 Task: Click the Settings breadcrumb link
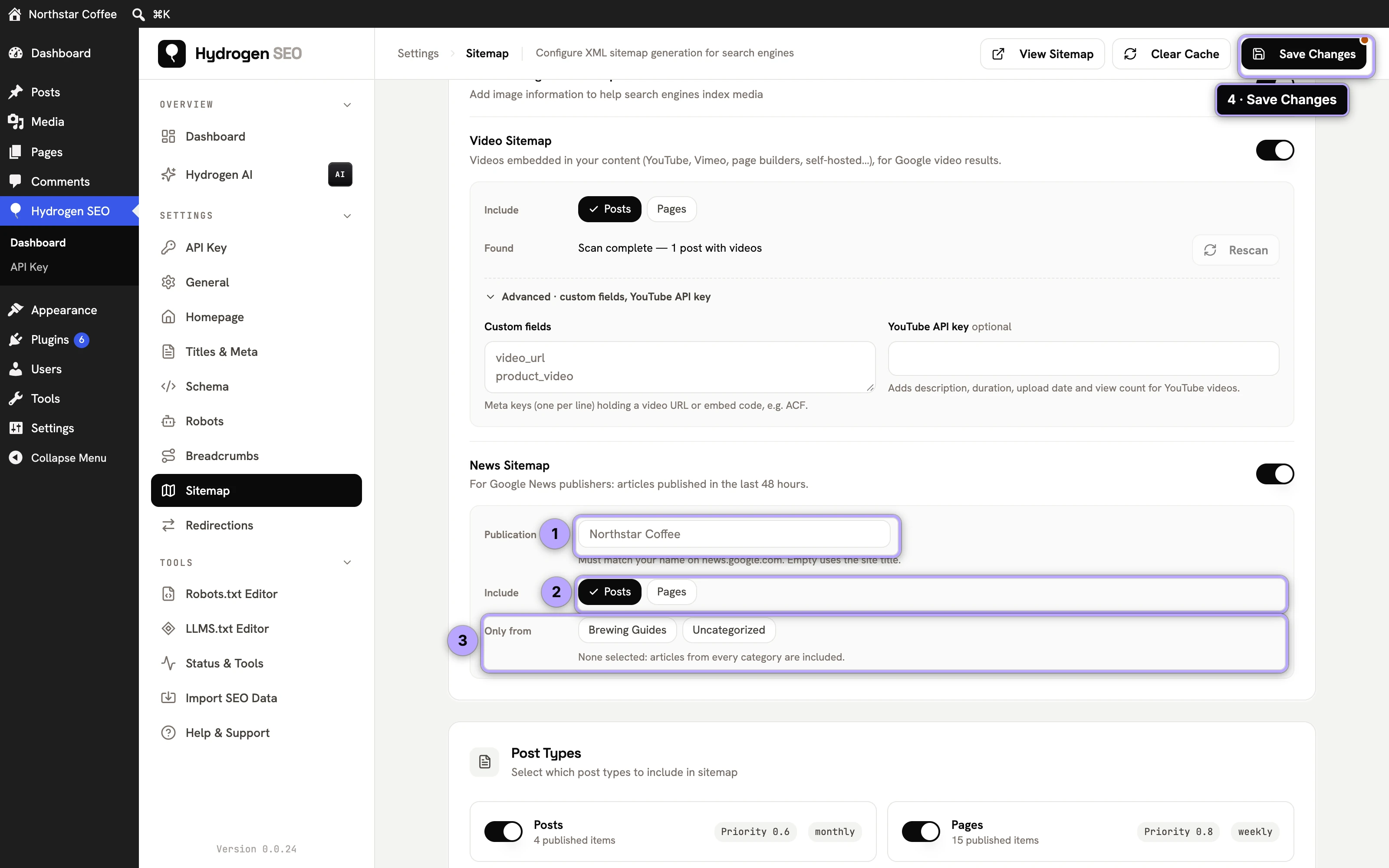pyautogui.click(x=418, y=53)
